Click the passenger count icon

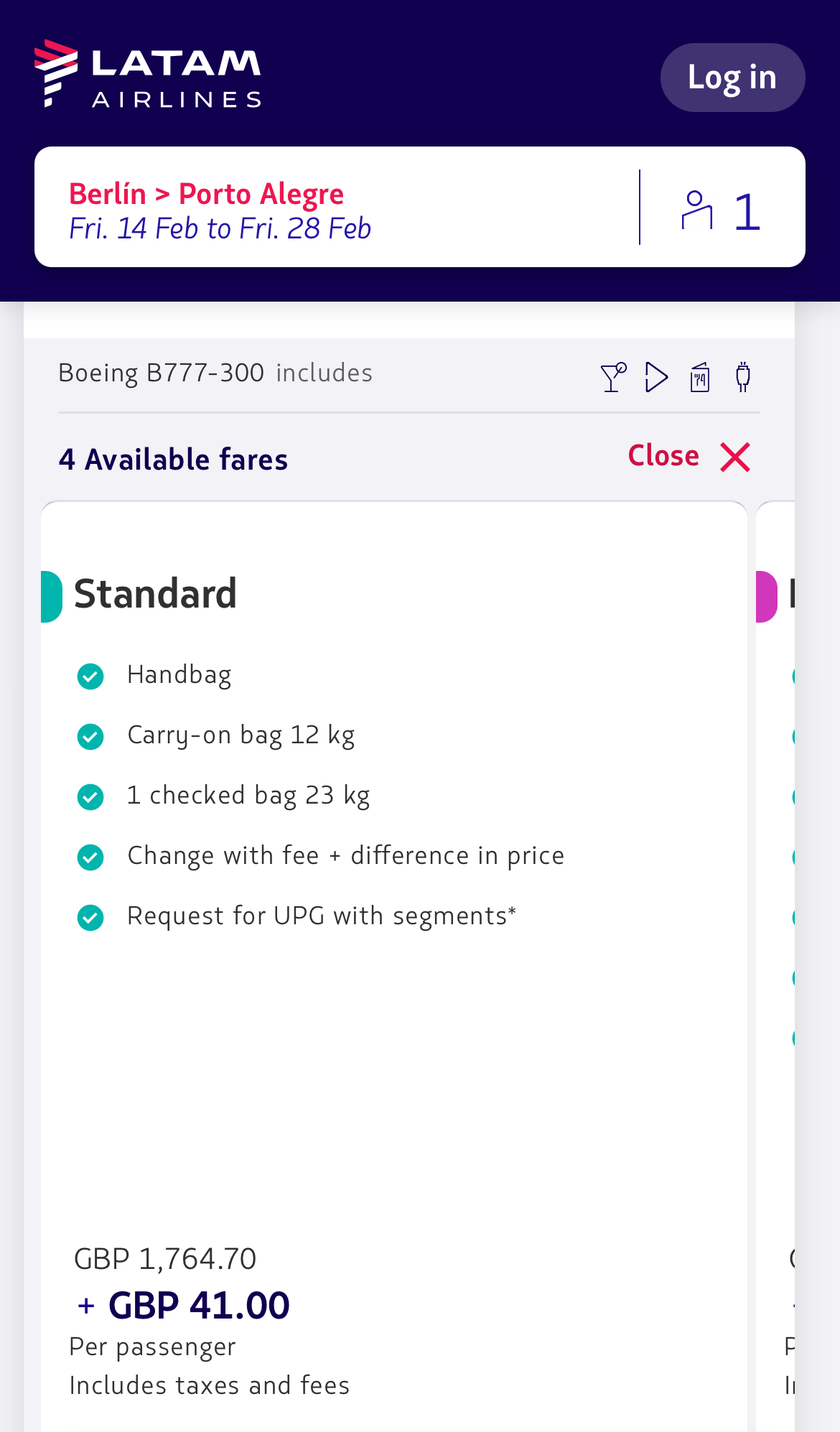[x=696, y=210]
